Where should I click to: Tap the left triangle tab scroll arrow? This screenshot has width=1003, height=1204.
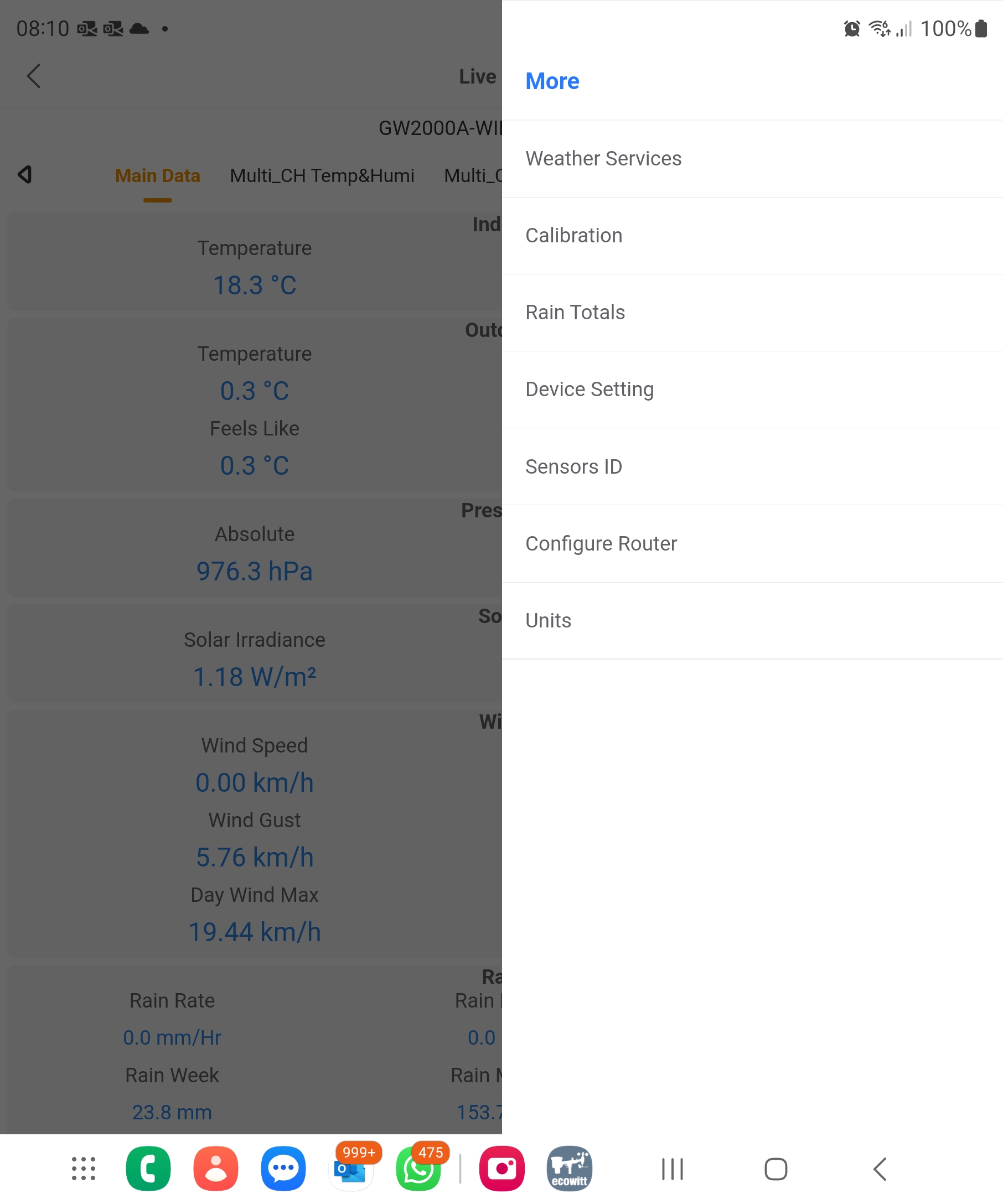tap(25, 175)
